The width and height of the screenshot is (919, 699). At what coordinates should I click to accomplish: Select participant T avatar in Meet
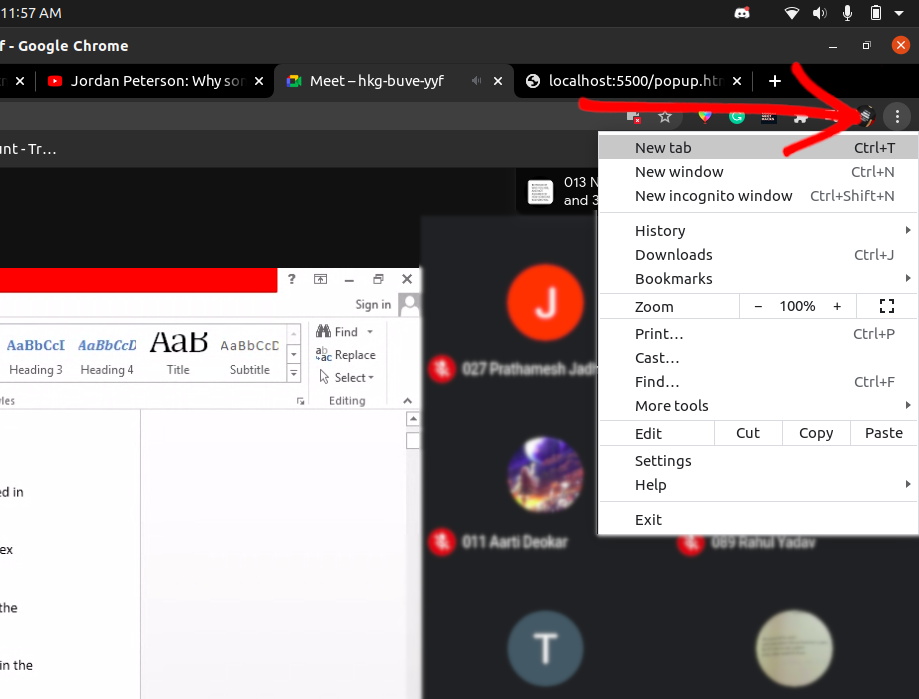point(545,648)
